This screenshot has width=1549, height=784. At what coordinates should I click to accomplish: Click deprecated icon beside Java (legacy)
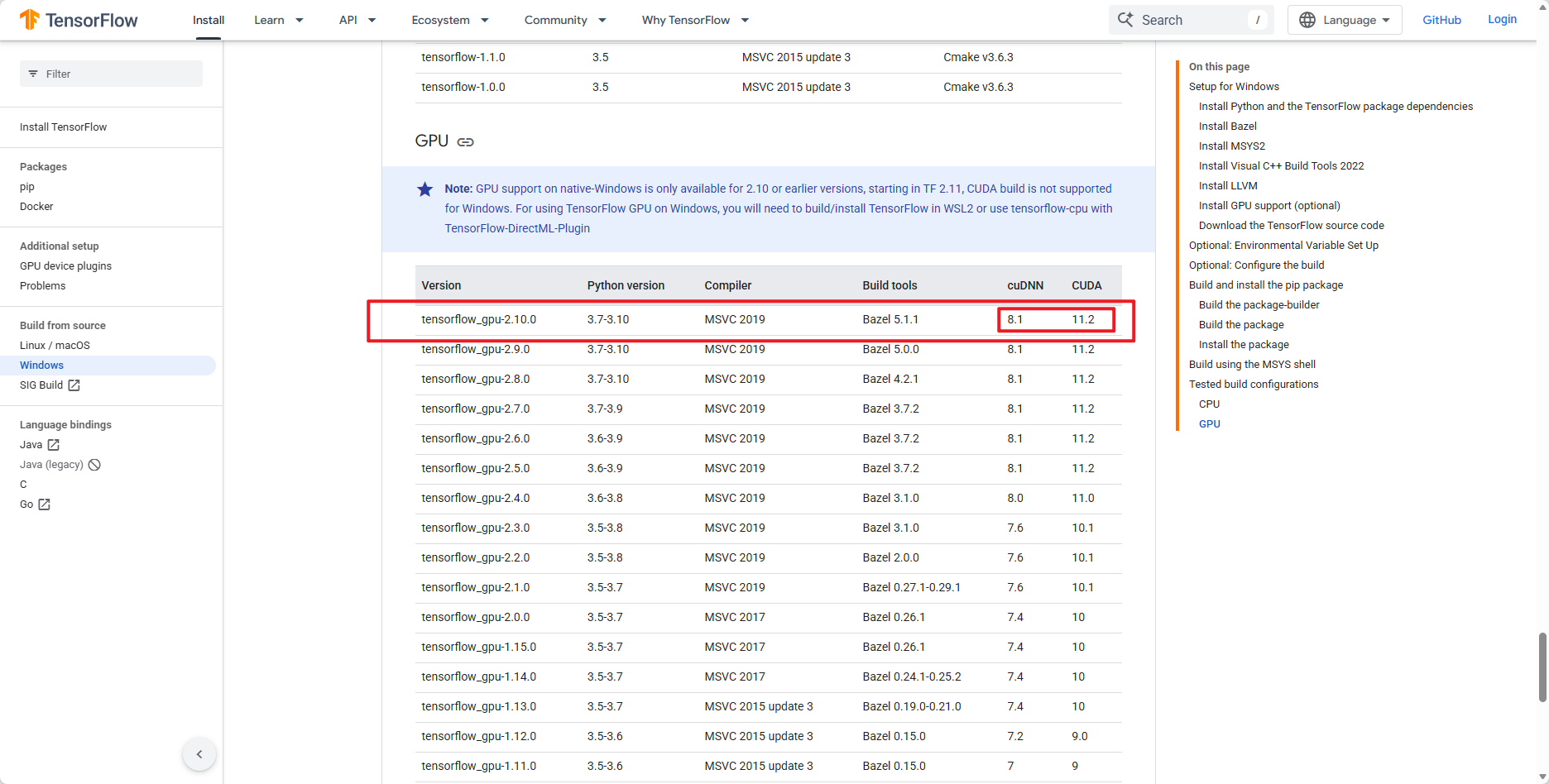[x=94, y=465]
